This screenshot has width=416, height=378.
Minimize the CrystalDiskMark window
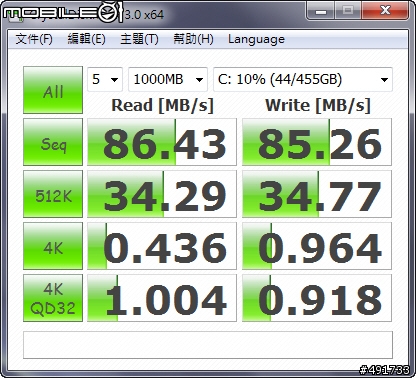click(321, 11)
